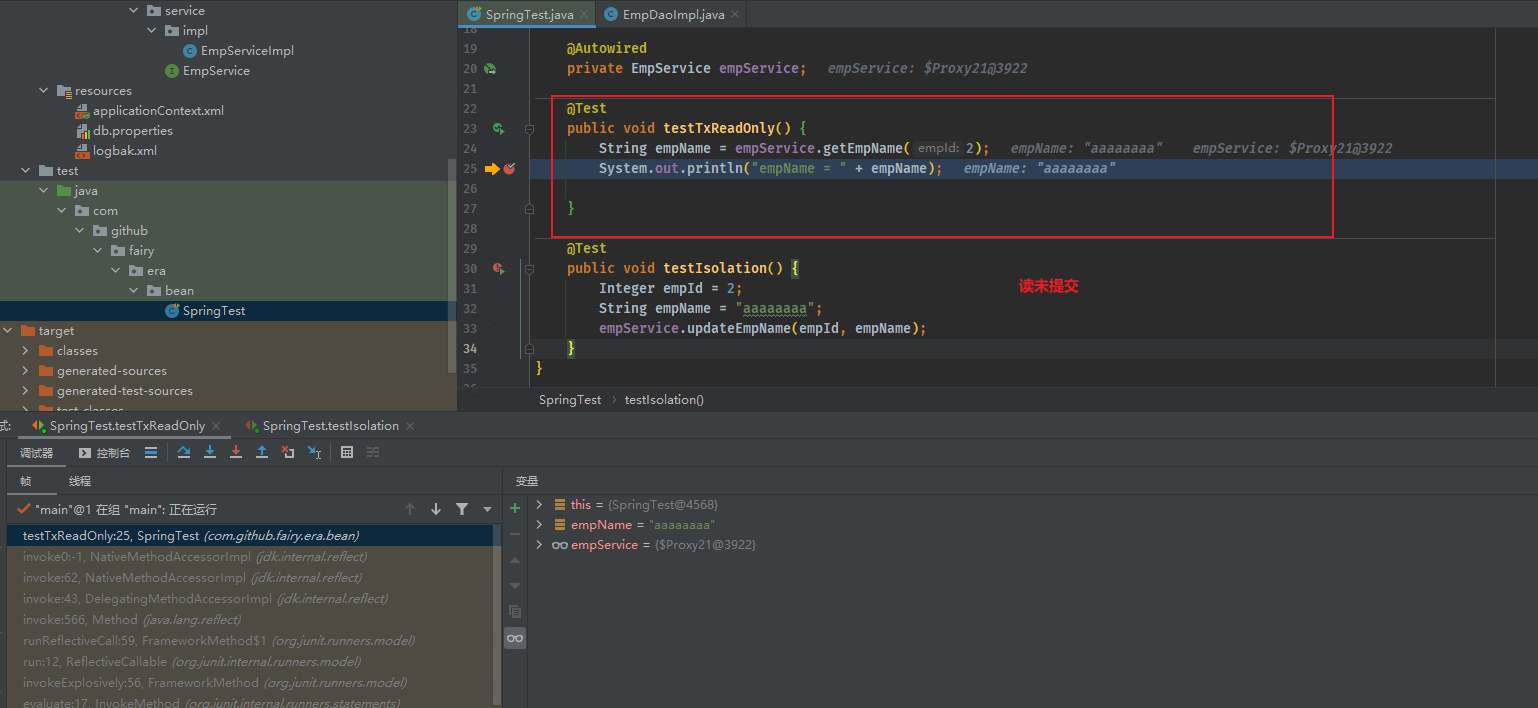Click testIsolation() in the breadcrumb bar

664,399
